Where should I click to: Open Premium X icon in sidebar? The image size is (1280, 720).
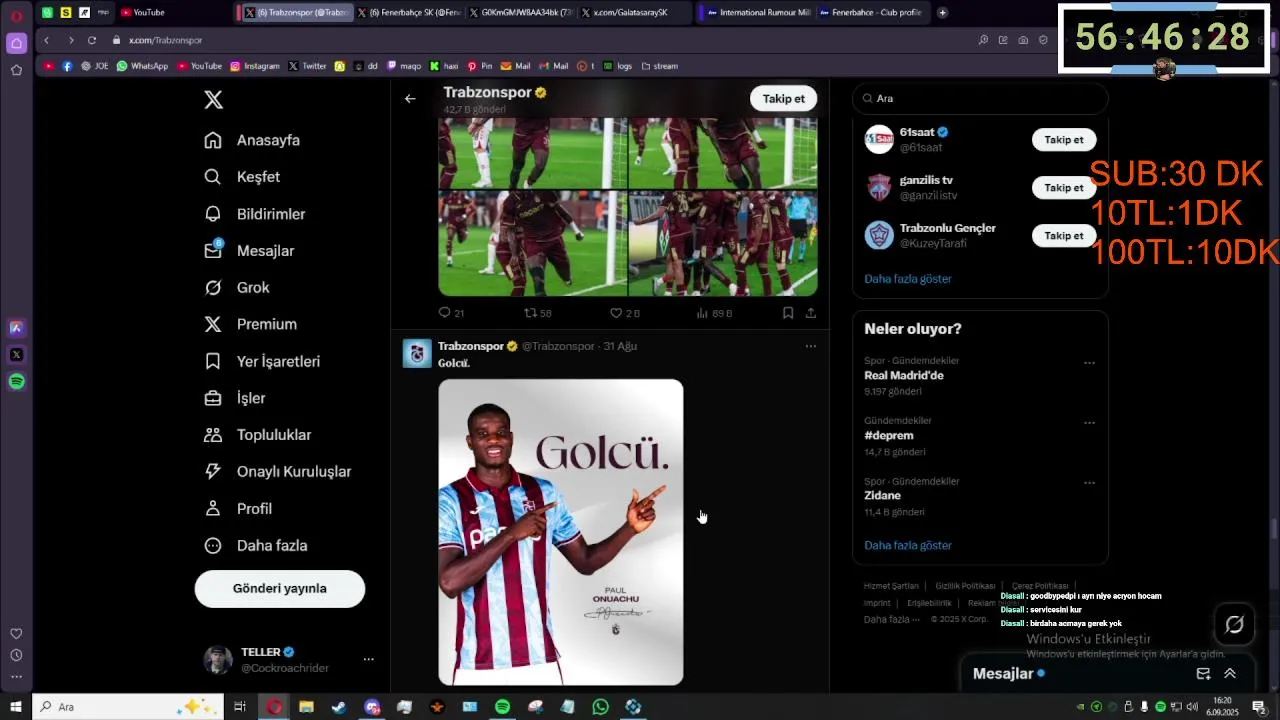tap(213, 324)
